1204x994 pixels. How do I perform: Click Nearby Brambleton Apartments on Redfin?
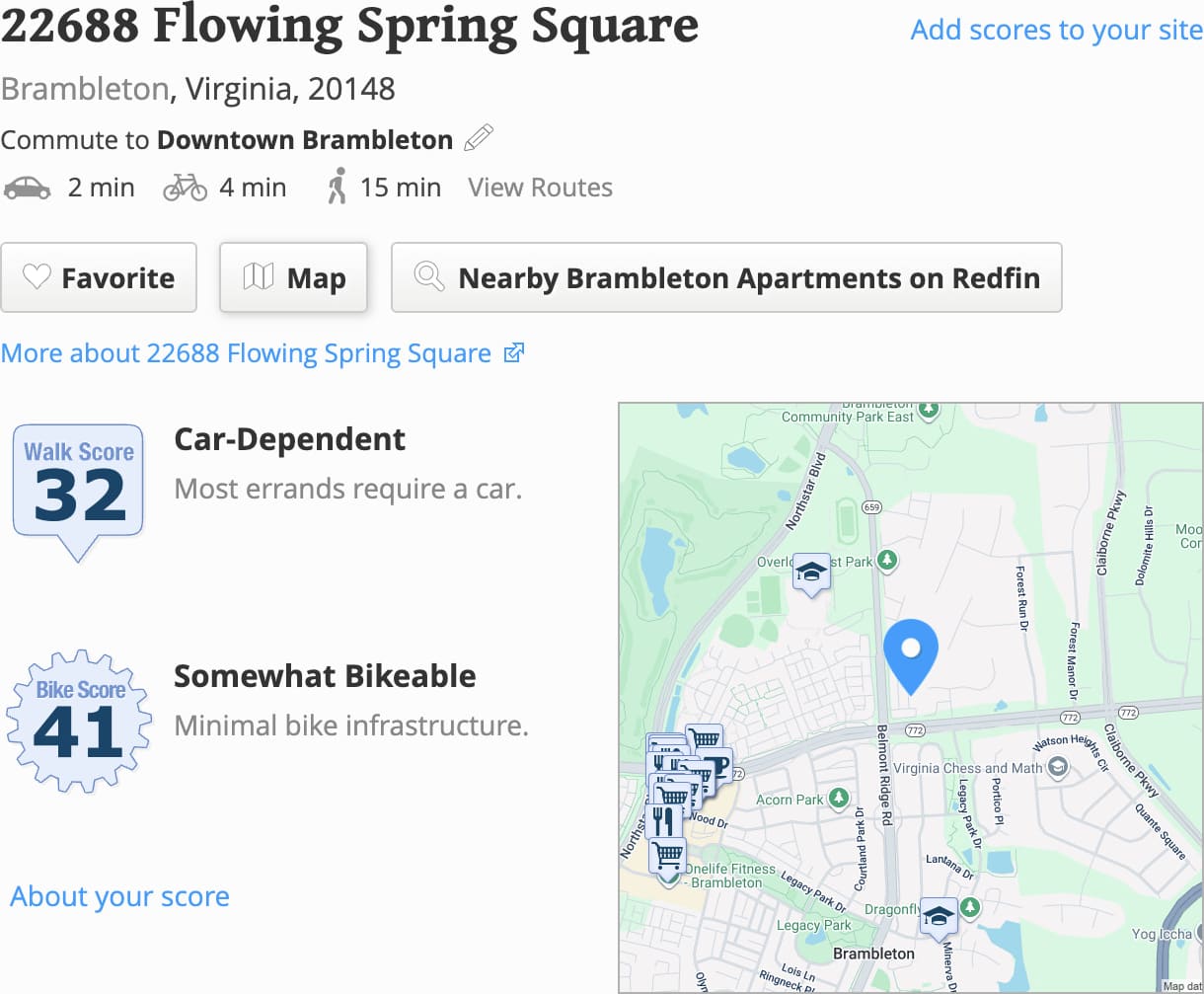point(726,277)
